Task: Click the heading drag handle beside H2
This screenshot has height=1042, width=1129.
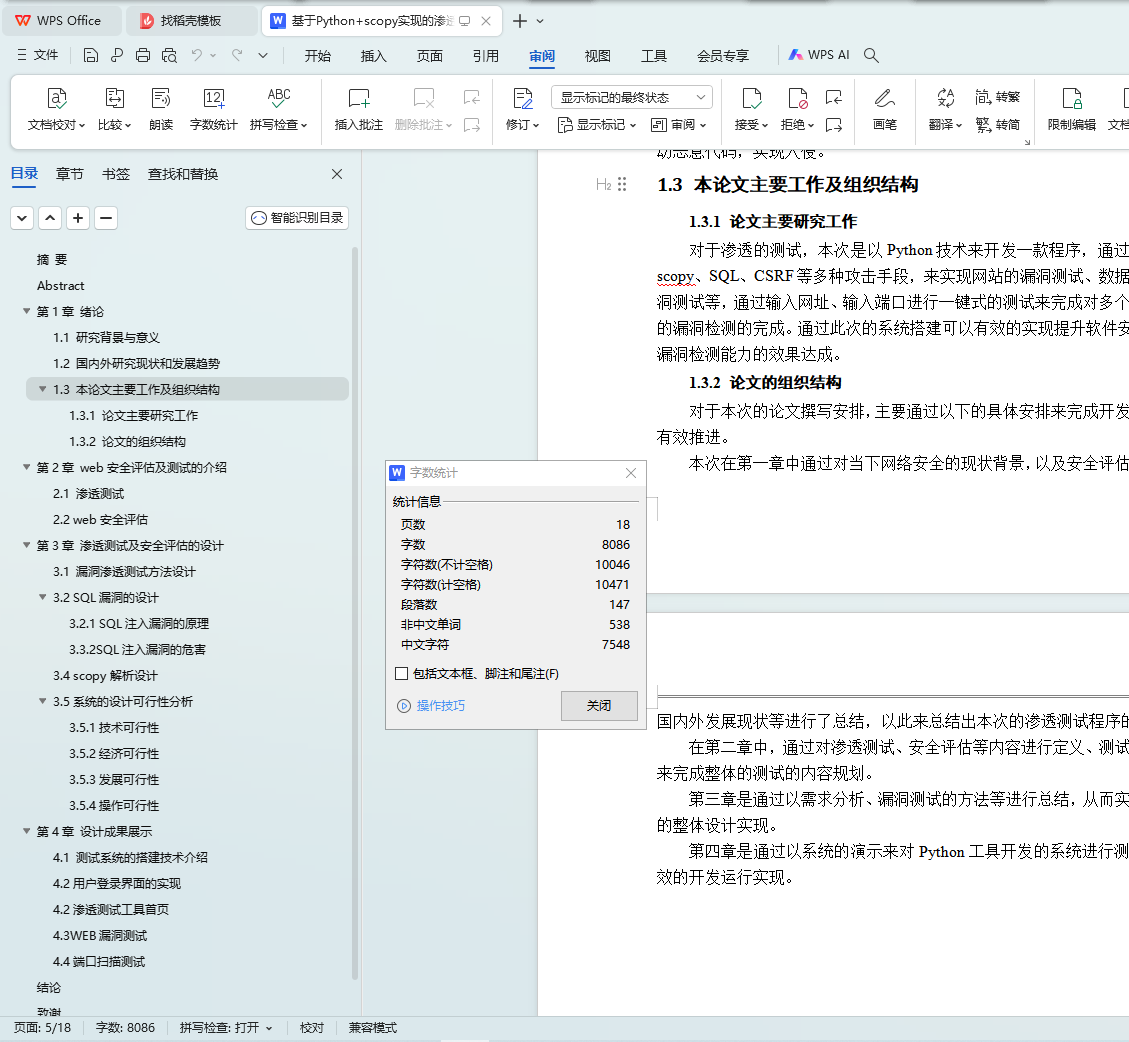Action: point(622,184)
